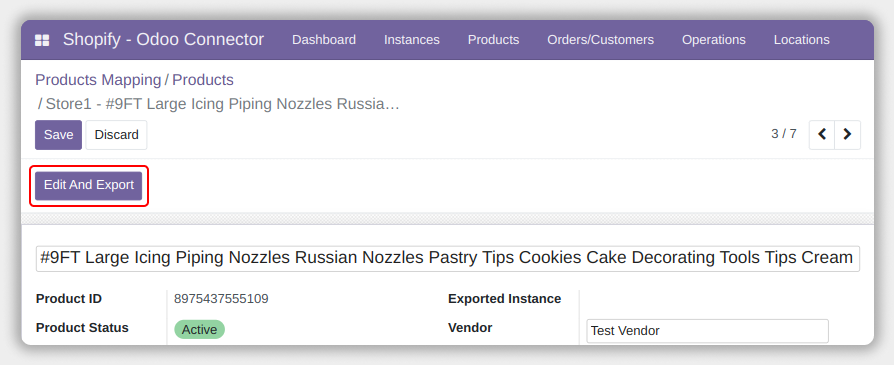This screenshot has height=365, width=894.
Task: Save the product record
Action: point(58,135)
